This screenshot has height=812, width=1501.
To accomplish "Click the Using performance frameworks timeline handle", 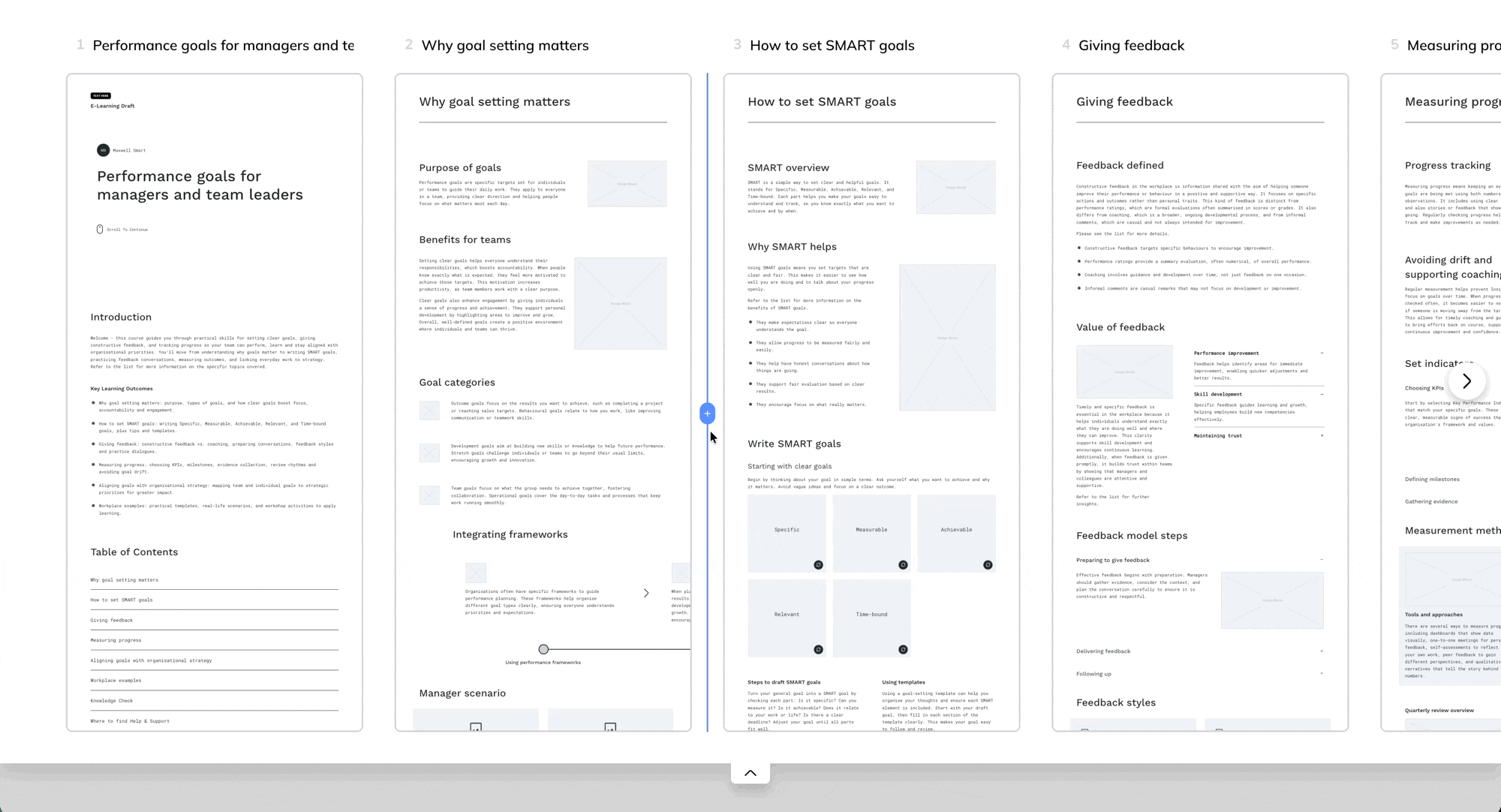I will [543, 649].
